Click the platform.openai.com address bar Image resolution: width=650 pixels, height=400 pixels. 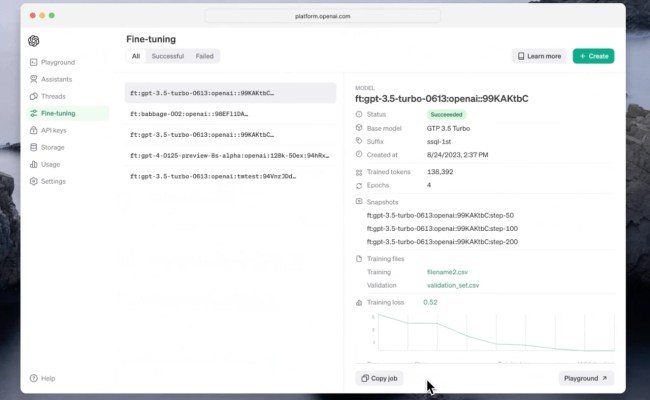(323, 16)
